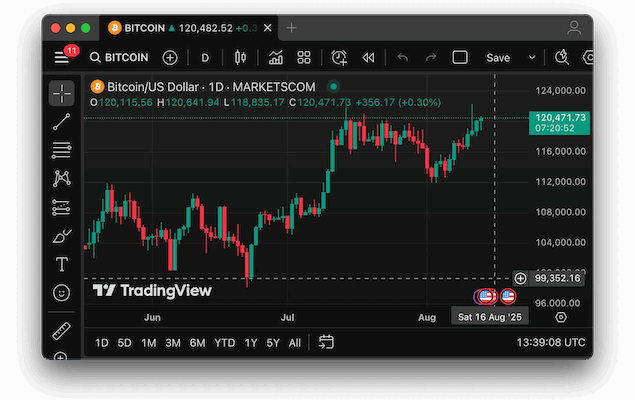Viewport: 635px width, 400px height.
Task: Open the go to date calendar icon
Action: point(326,343)
